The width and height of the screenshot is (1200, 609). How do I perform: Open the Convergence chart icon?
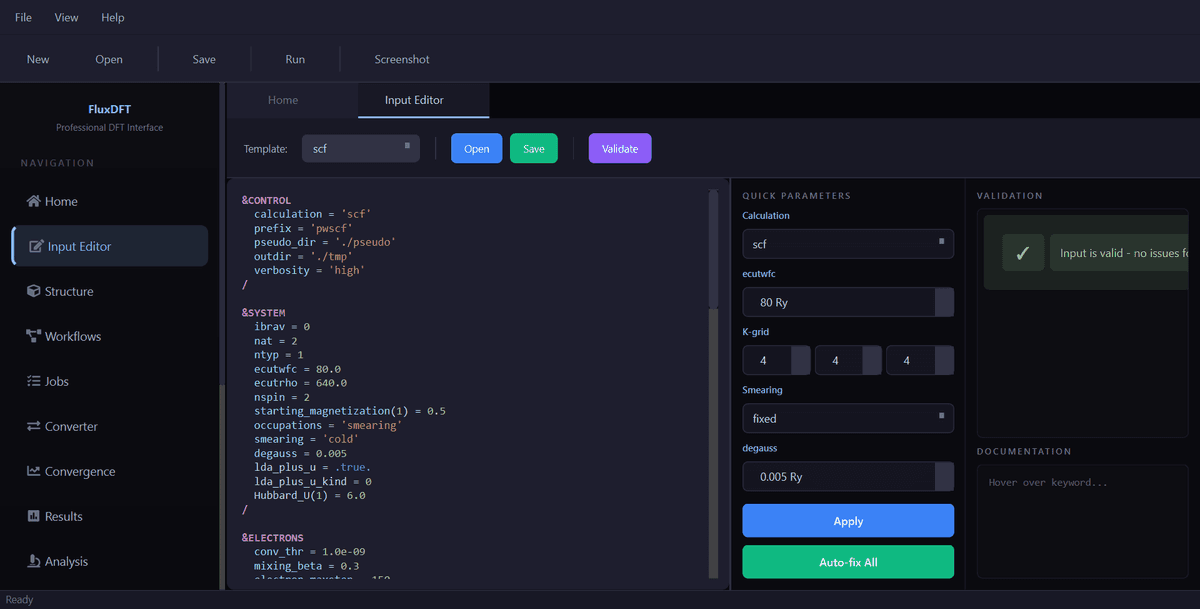34,472
